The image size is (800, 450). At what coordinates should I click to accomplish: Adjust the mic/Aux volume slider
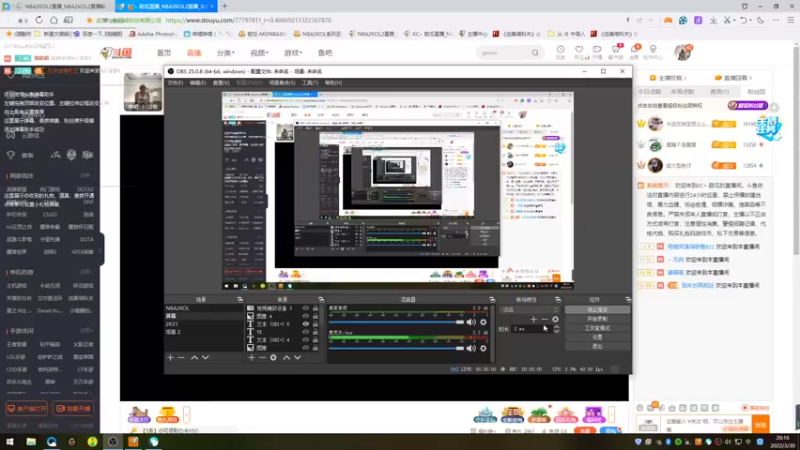click(396, 348)
